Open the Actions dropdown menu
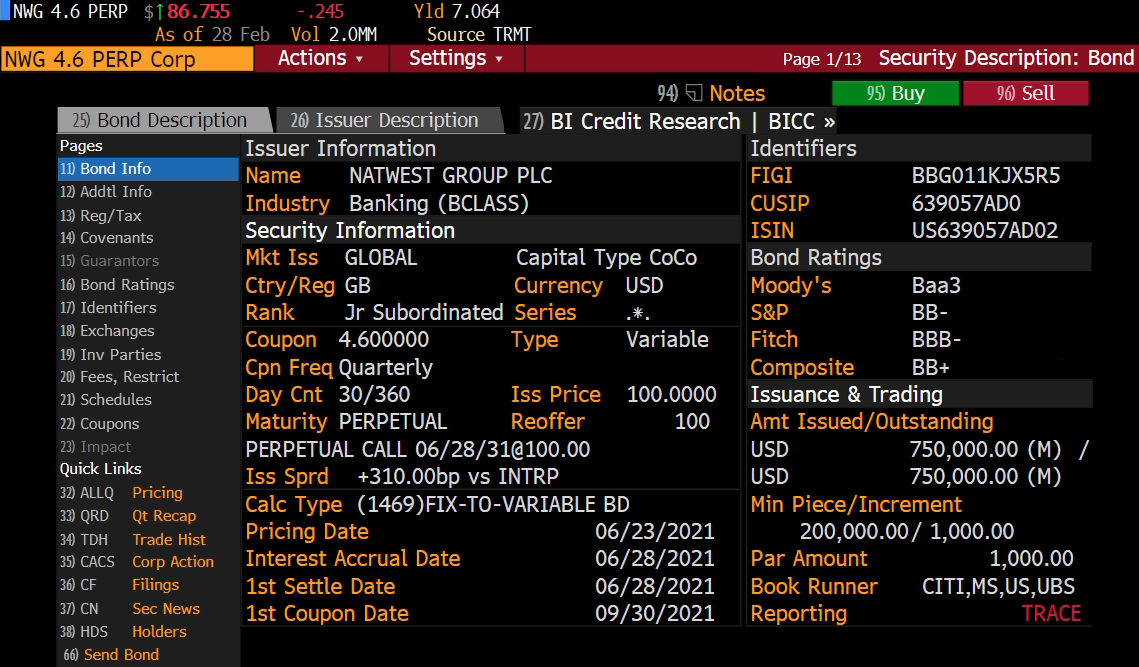1139x667 pixels. point(320,58)
